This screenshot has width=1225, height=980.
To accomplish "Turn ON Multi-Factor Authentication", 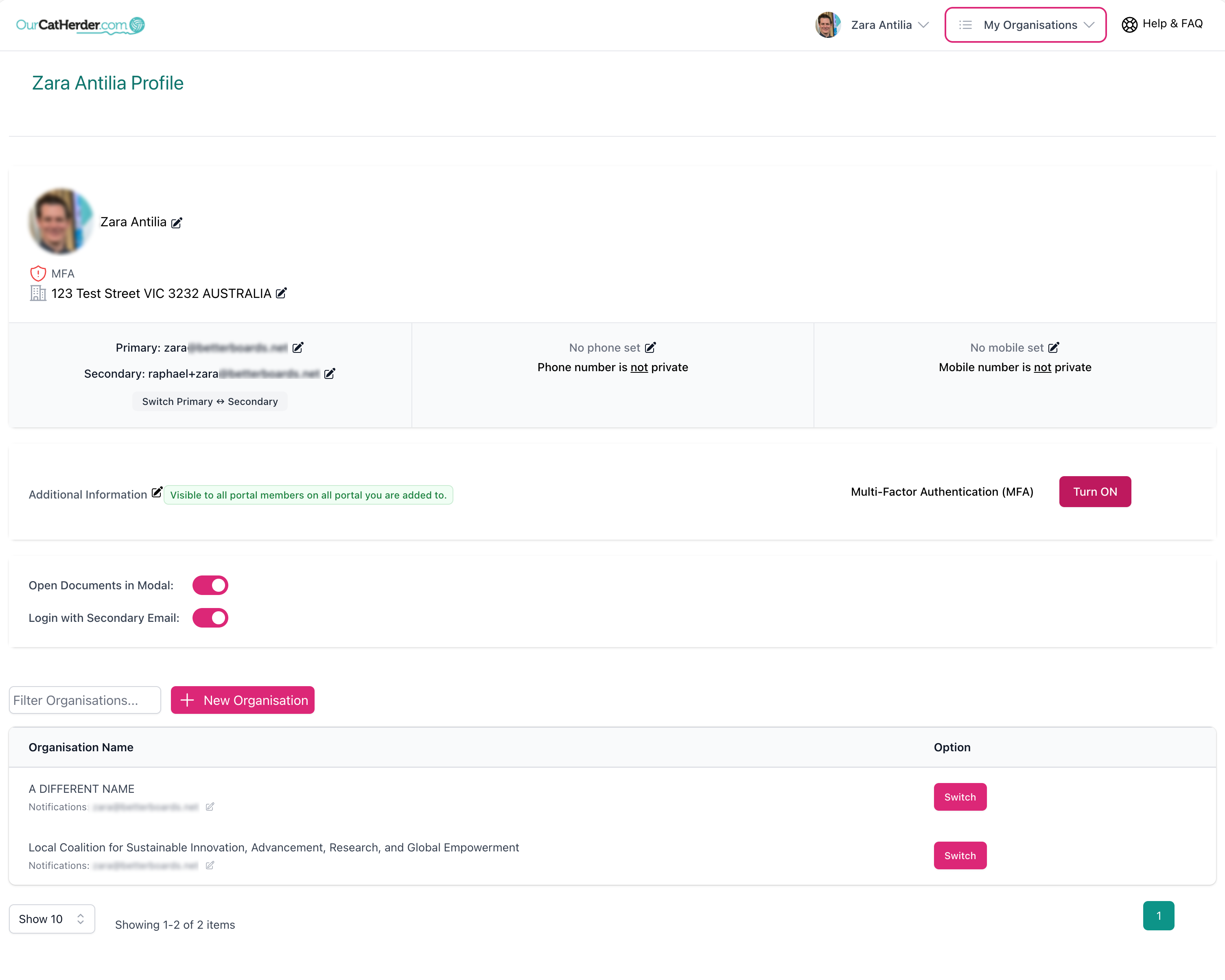I will tap(1095, 491).
